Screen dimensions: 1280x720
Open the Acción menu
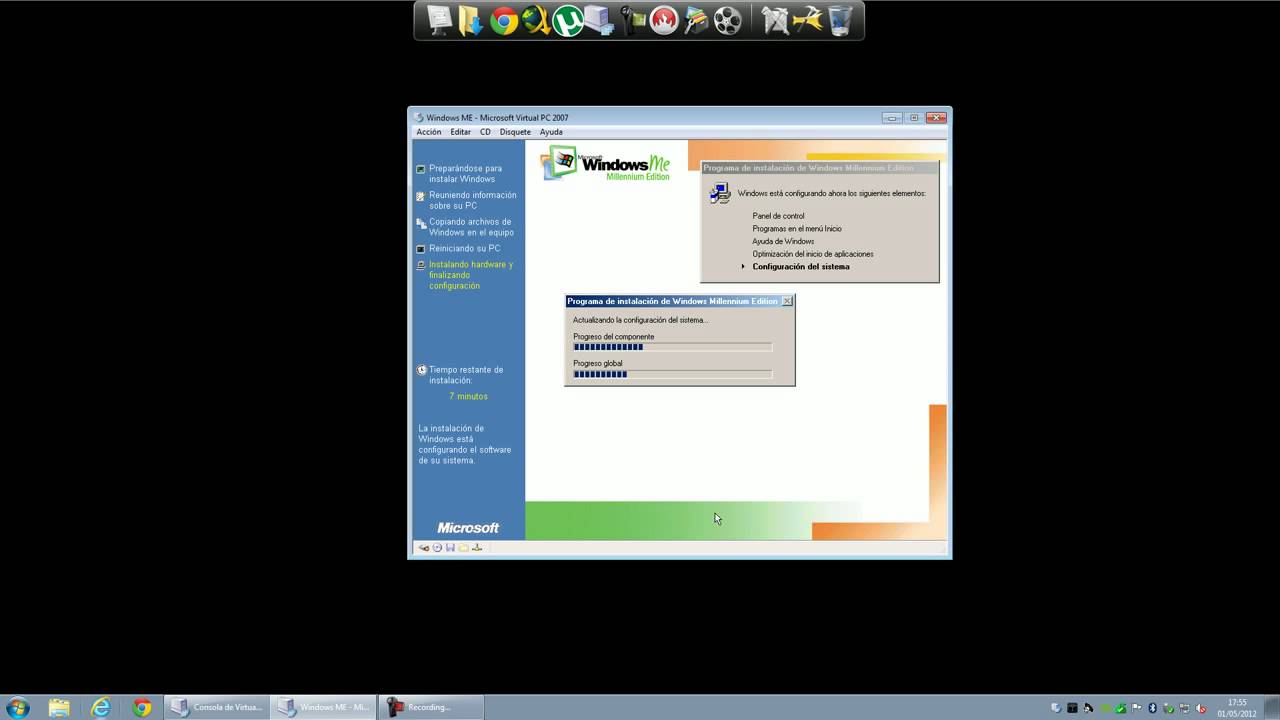point(429,132)
